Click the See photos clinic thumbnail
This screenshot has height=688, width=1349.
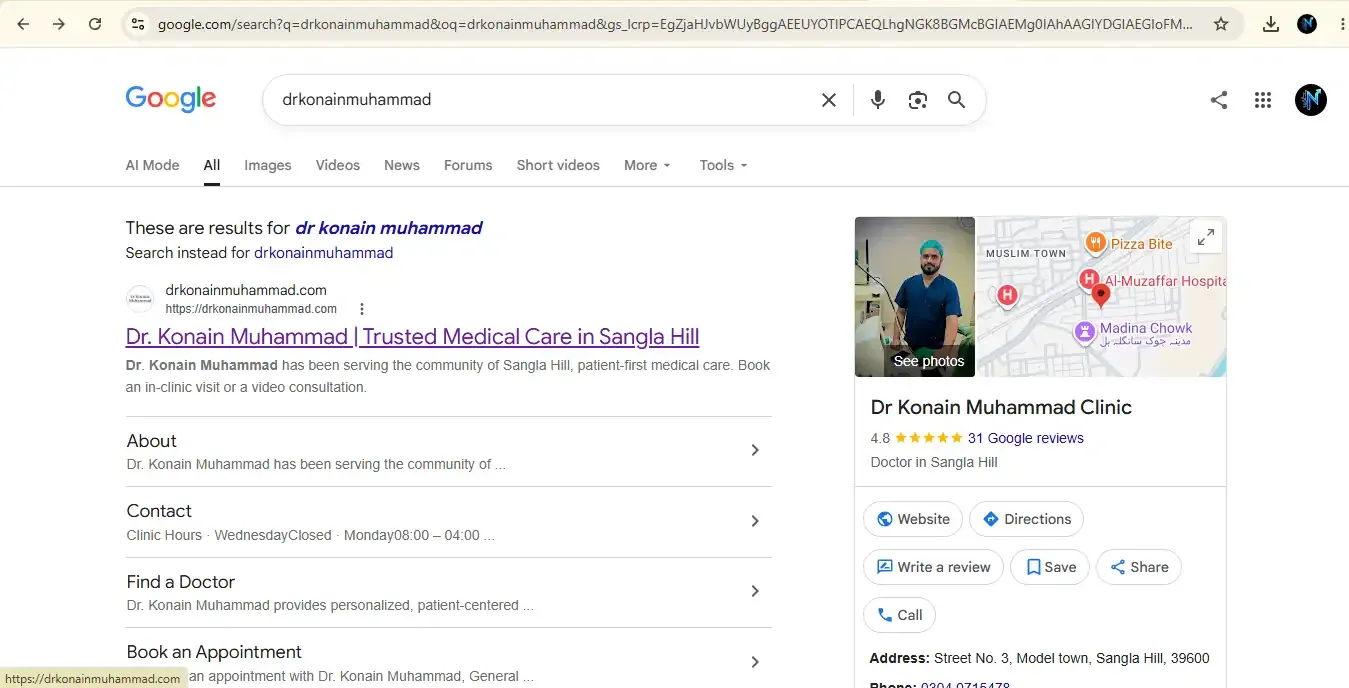pos(915,297)
